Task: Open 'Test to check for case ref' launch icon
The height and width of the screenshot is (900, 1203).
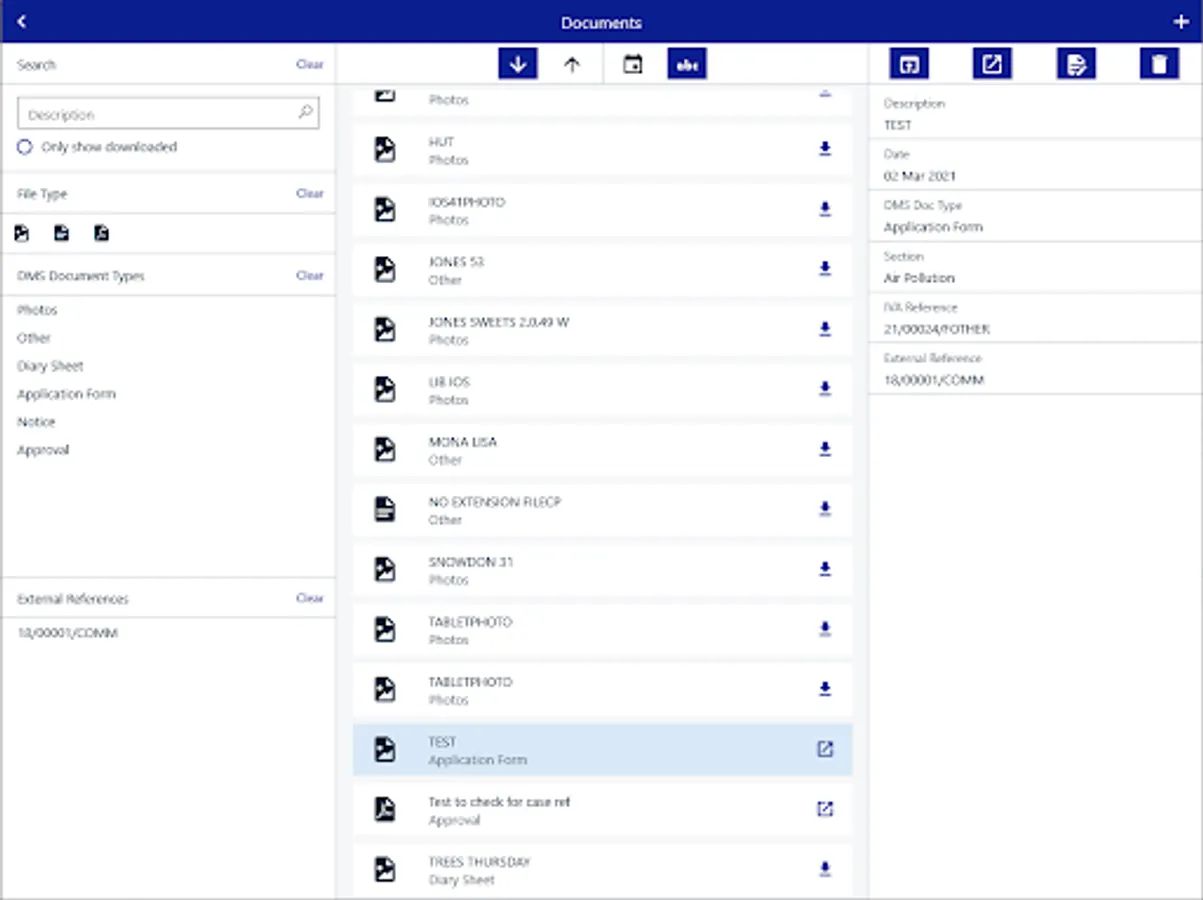Action: 825,809
